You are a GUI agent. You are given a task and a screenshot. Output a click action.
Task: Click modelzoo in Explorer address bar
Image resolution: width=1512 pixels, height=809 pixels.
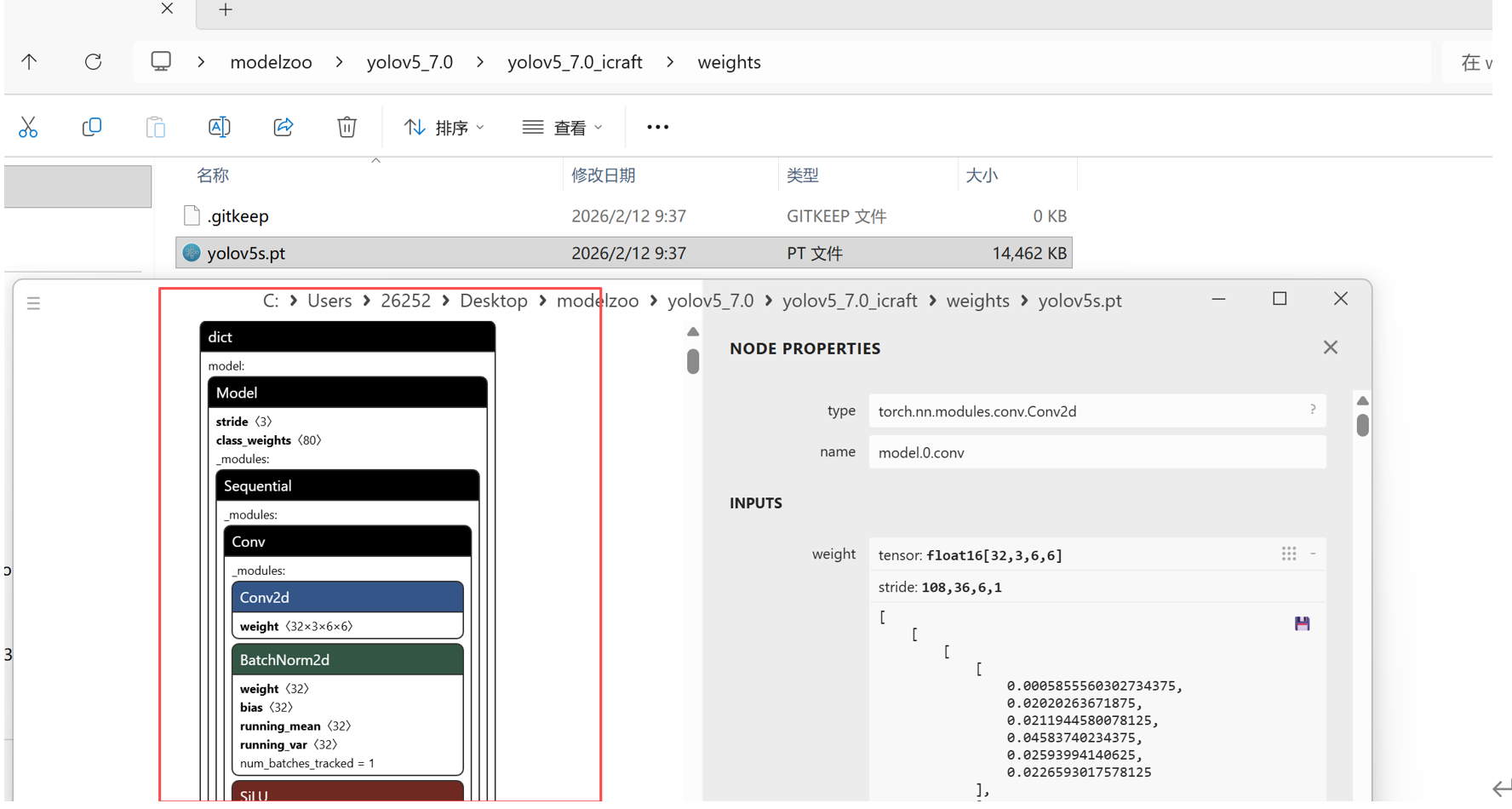pos(271,62)
